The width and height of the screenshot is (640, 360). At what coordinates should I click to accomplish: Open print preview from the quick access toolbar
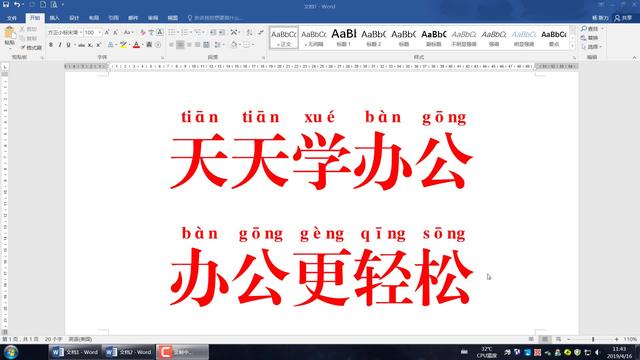click(54, 4)
